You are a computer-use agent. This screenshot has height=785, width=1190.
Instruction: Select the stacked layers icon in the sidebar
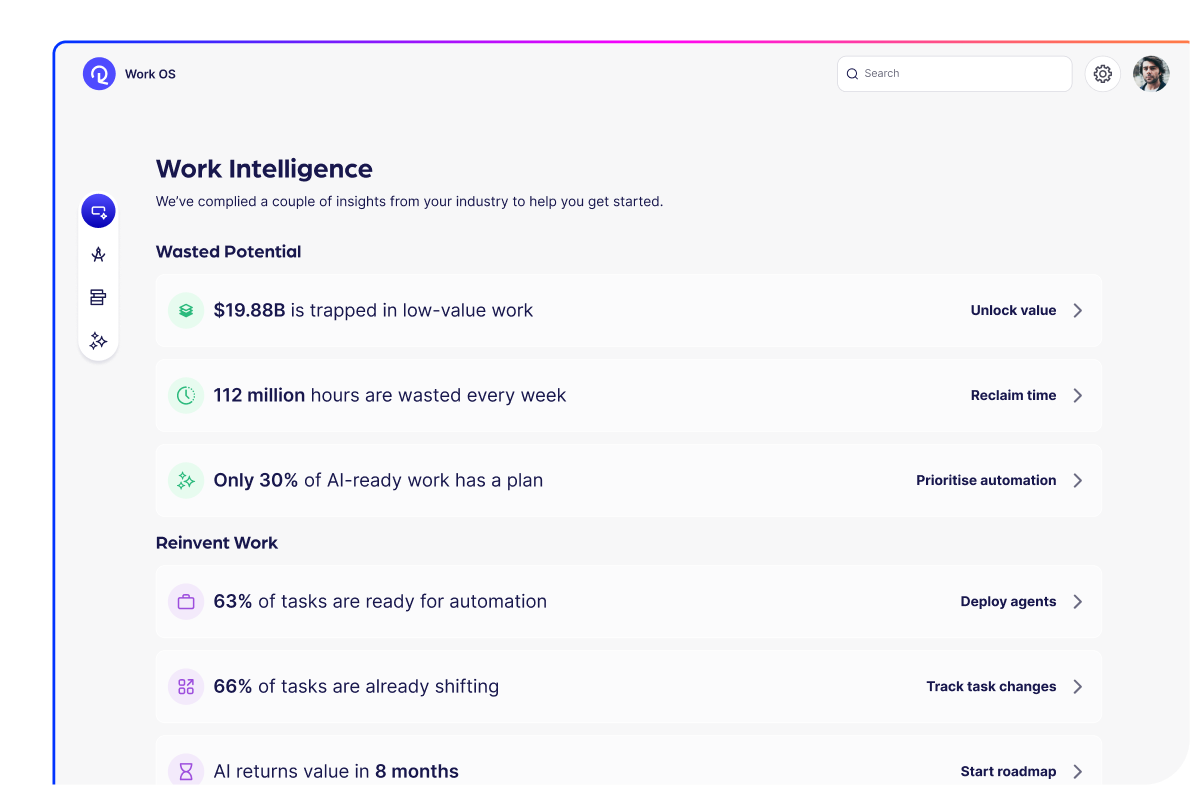98,297
